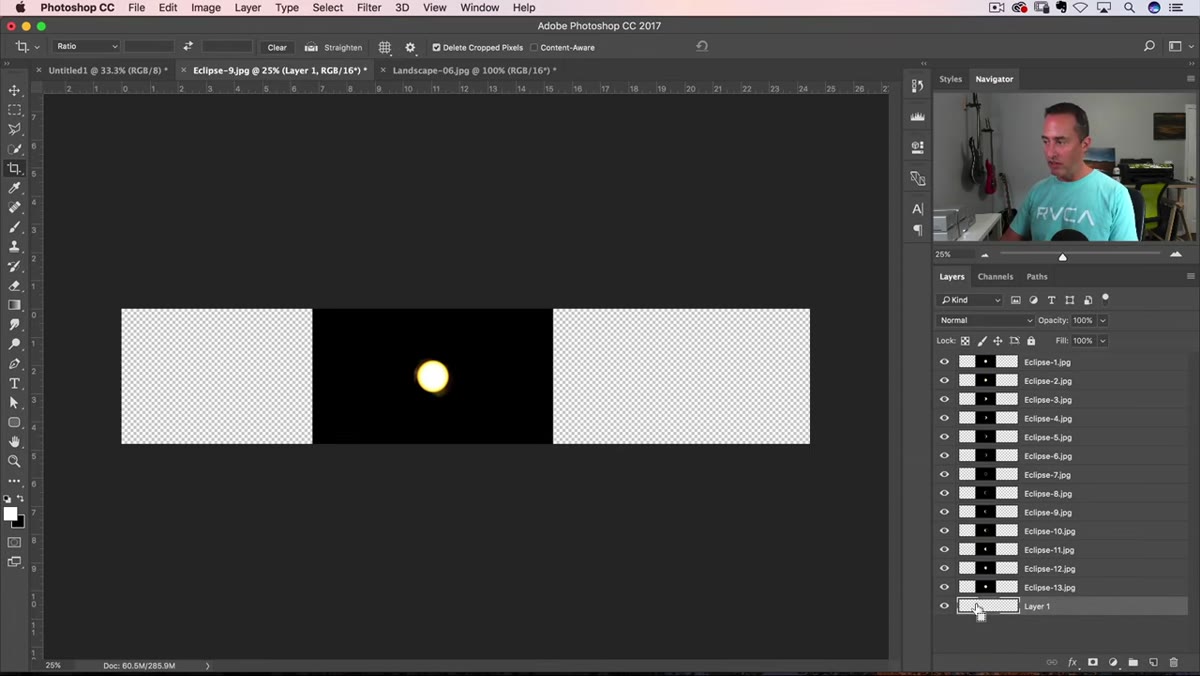Select the Horizontal Type tool
Screen dimensions: 1200x676
pyautogui.click(x=14, y=383)
